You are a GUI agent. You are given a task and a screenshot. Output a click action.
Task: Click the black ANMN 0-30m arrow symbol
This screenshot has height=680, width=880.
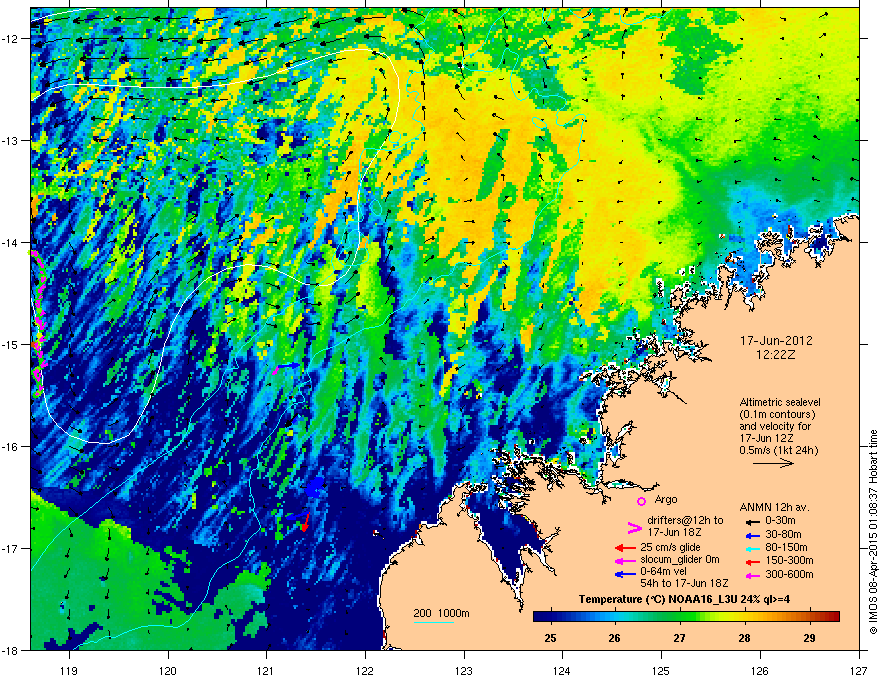tap(752, 521)
